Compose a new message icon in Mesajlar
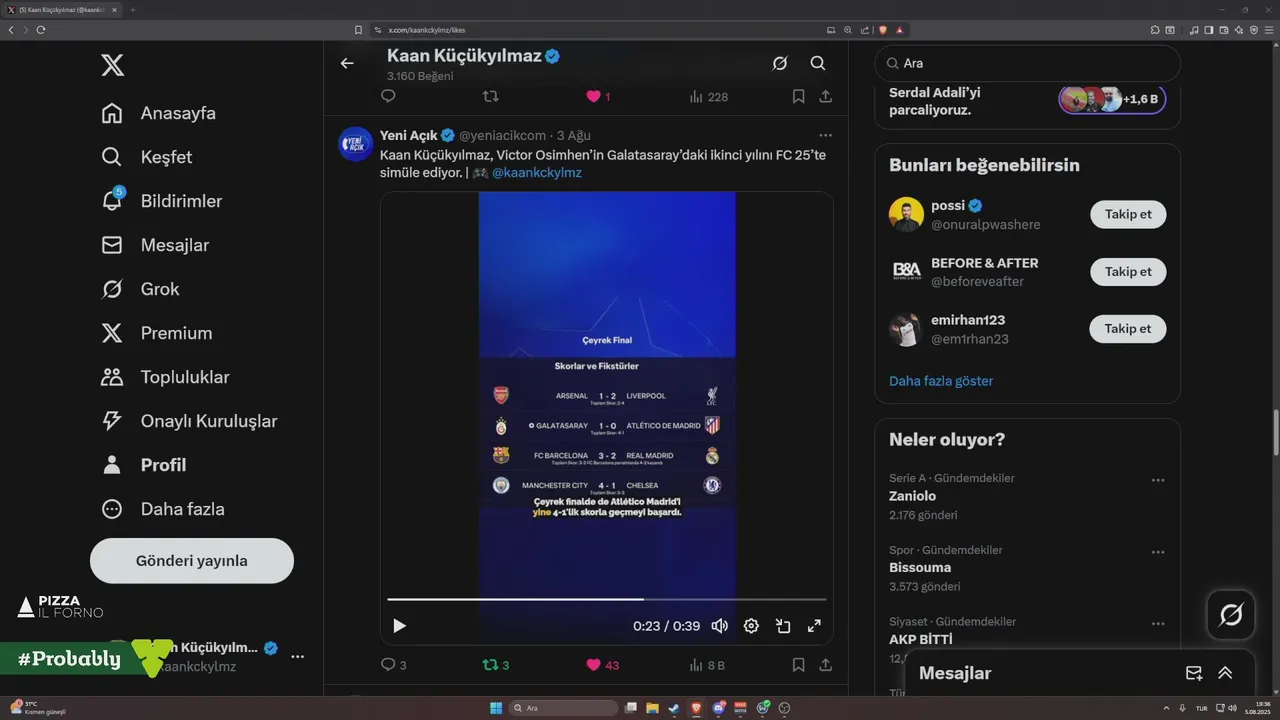This screenshot has width=1280, height=720. coord(1194,673)
